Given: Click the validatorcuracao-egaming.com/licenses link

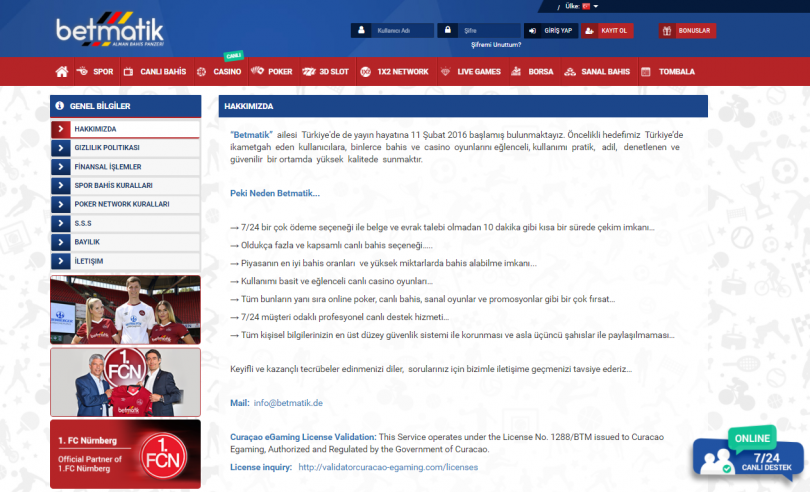Looking at the screenshot, I should pyautogui.click(x=388, y=467).
